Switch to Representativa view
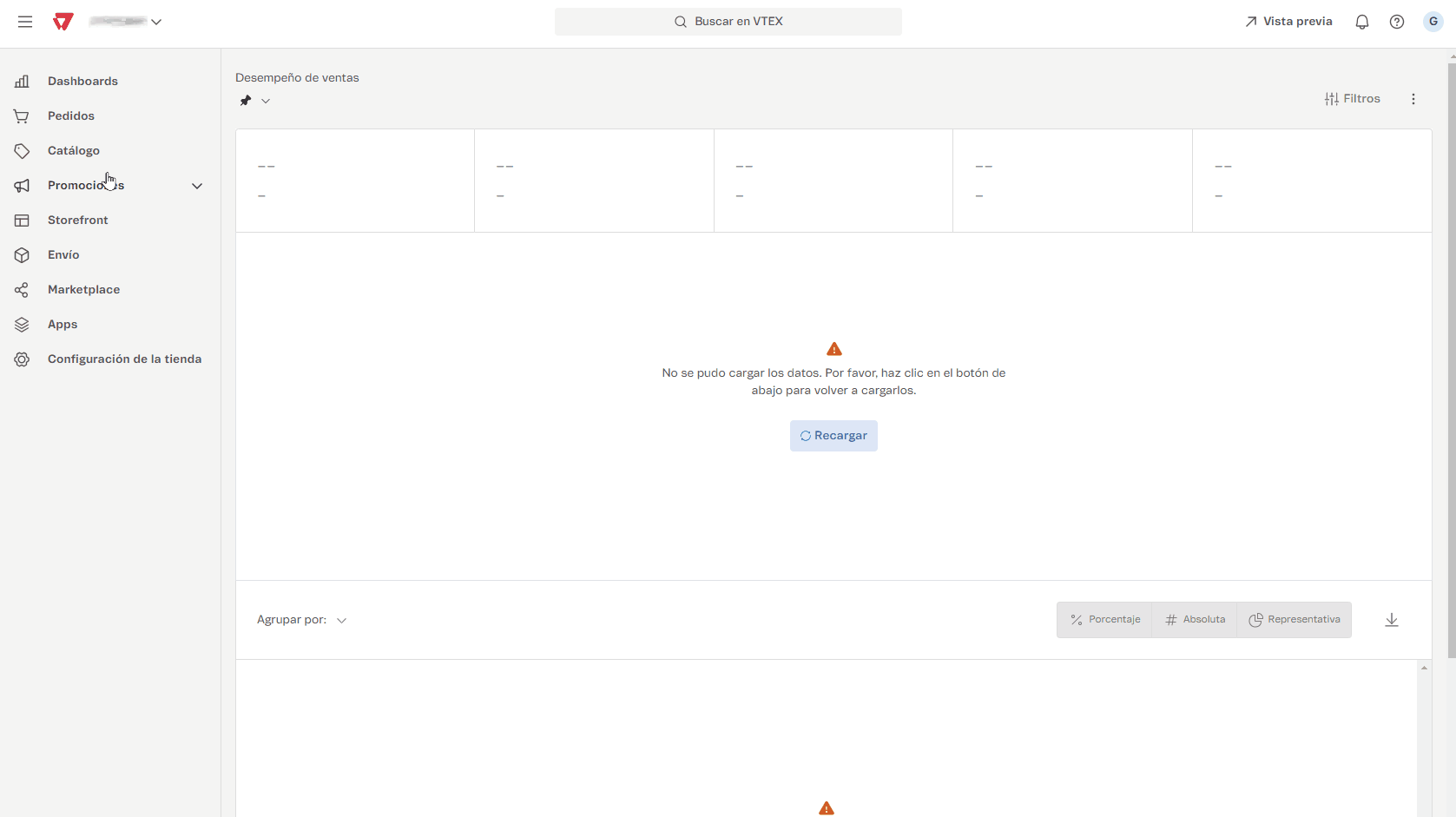 [x=1294, y=620]
